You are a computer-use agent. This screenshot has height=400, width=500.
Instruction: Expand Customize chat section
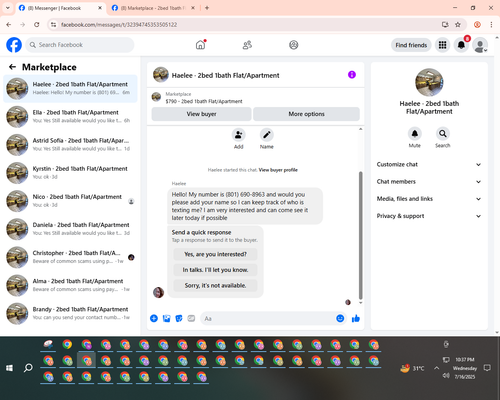click(x=429, y=164)
